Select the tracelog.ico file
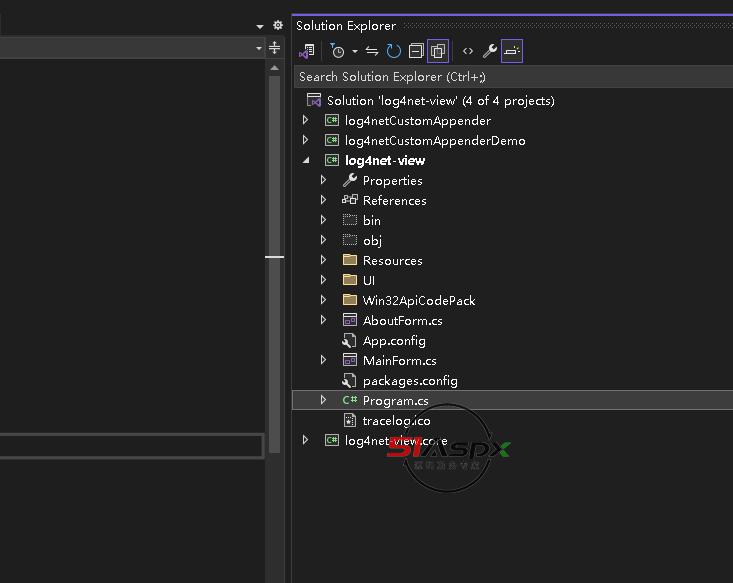The width and height of the screenshot is (733, 583). 396,421
